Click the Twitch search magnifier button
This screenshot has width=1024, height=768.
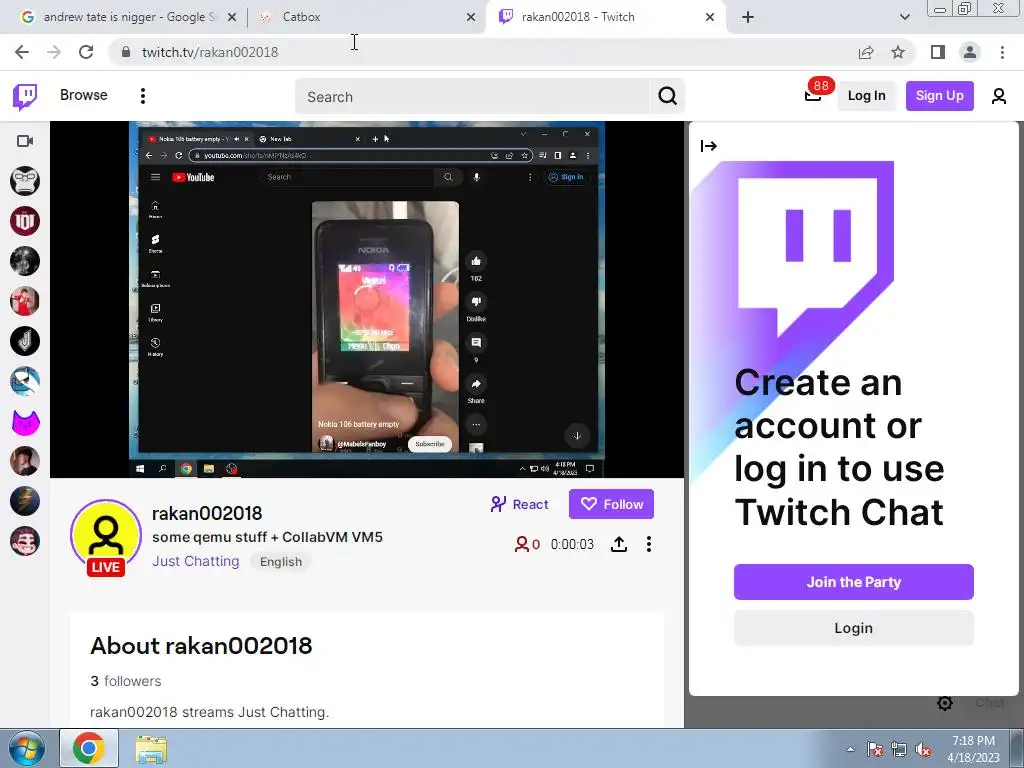pyautogui.click(x=667, y=97)
